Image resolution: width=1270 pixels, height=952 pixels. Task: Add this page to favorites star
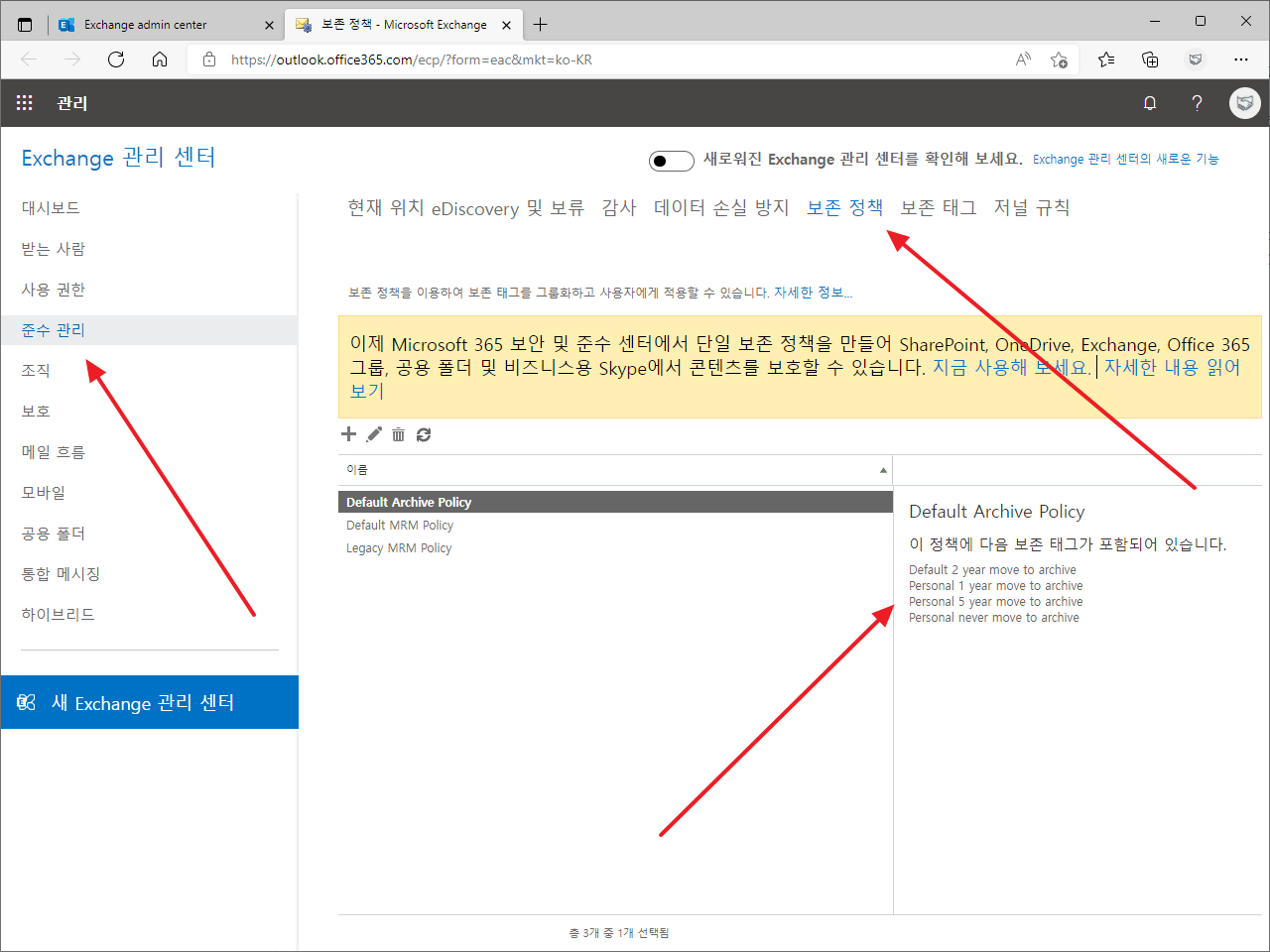point(1059,59)
